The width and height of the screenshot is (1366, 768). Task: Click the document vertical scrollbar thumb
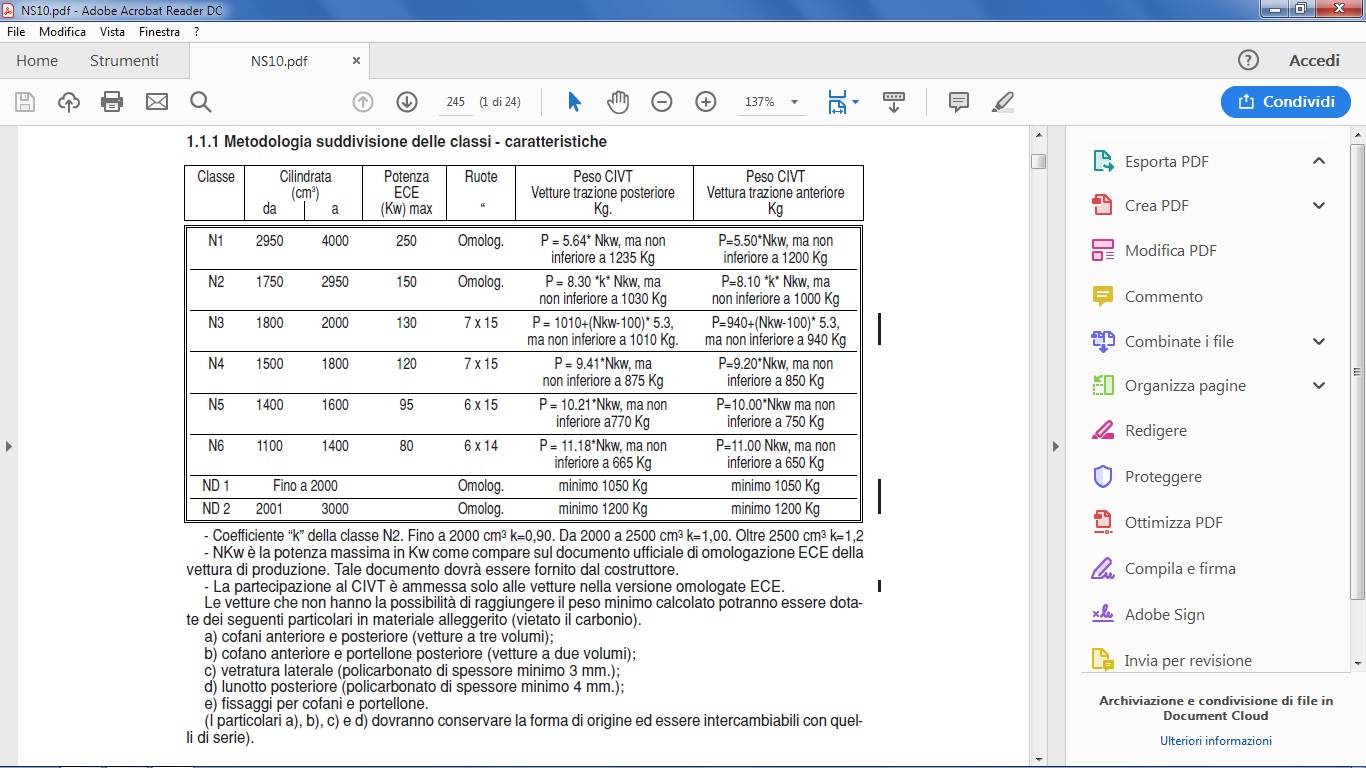click(1039, 161)
